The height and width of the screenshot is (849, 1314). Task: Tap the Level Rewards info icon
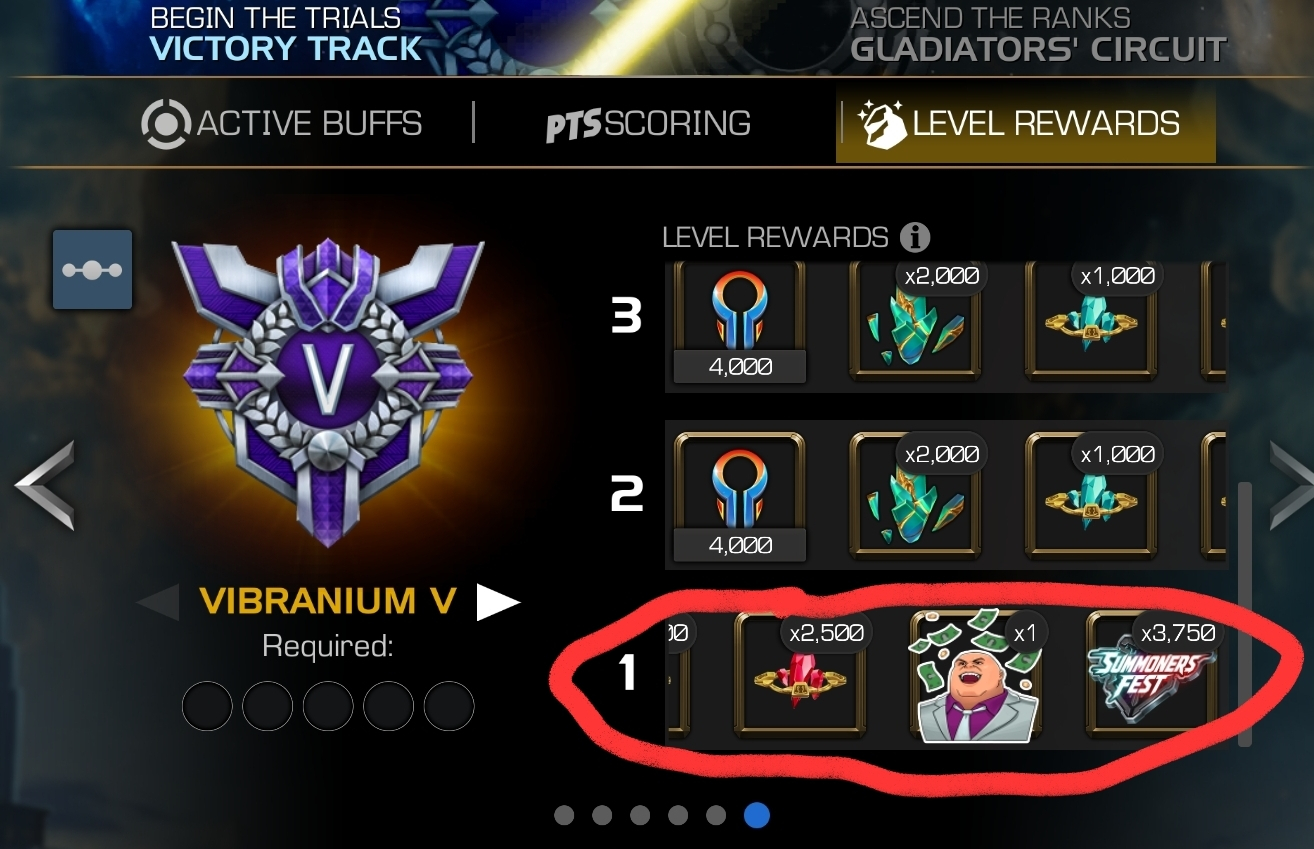[914, 238]
